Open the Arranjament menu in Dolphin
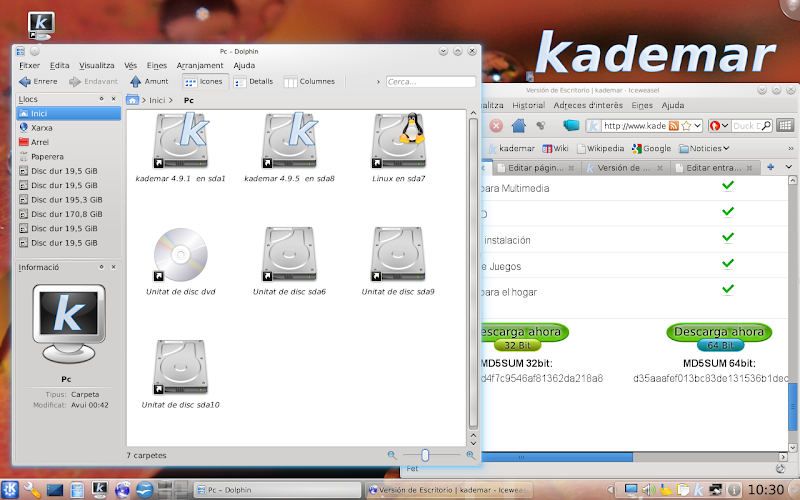Image resolution: width=800 pixels, height=500 pixels. coord(200,65)
